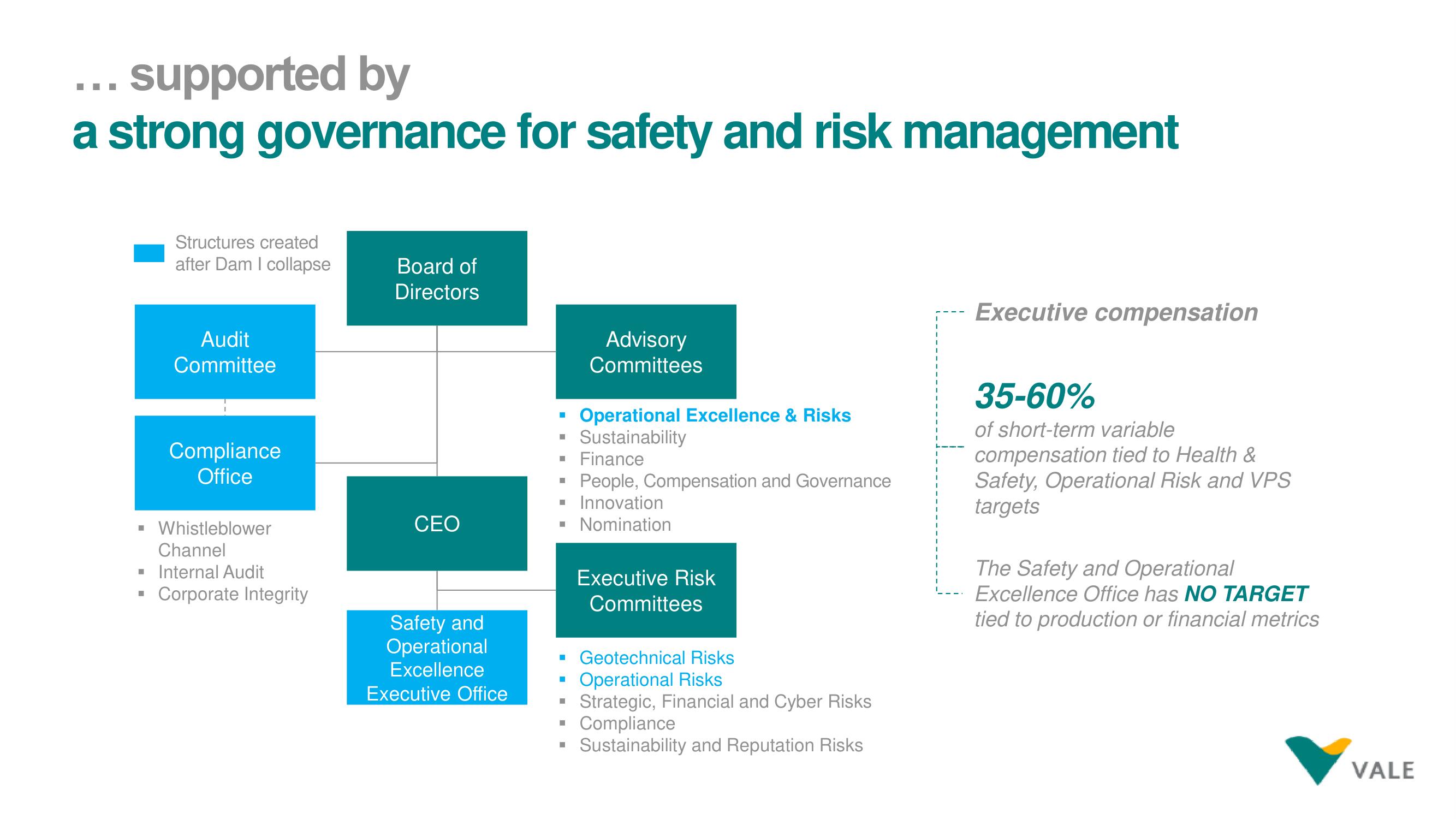Click 'Strategic, Financial and Cyber Risks' item
Image resolution: width=1456 pixels, height=819 pixels.
pos(725,702)
